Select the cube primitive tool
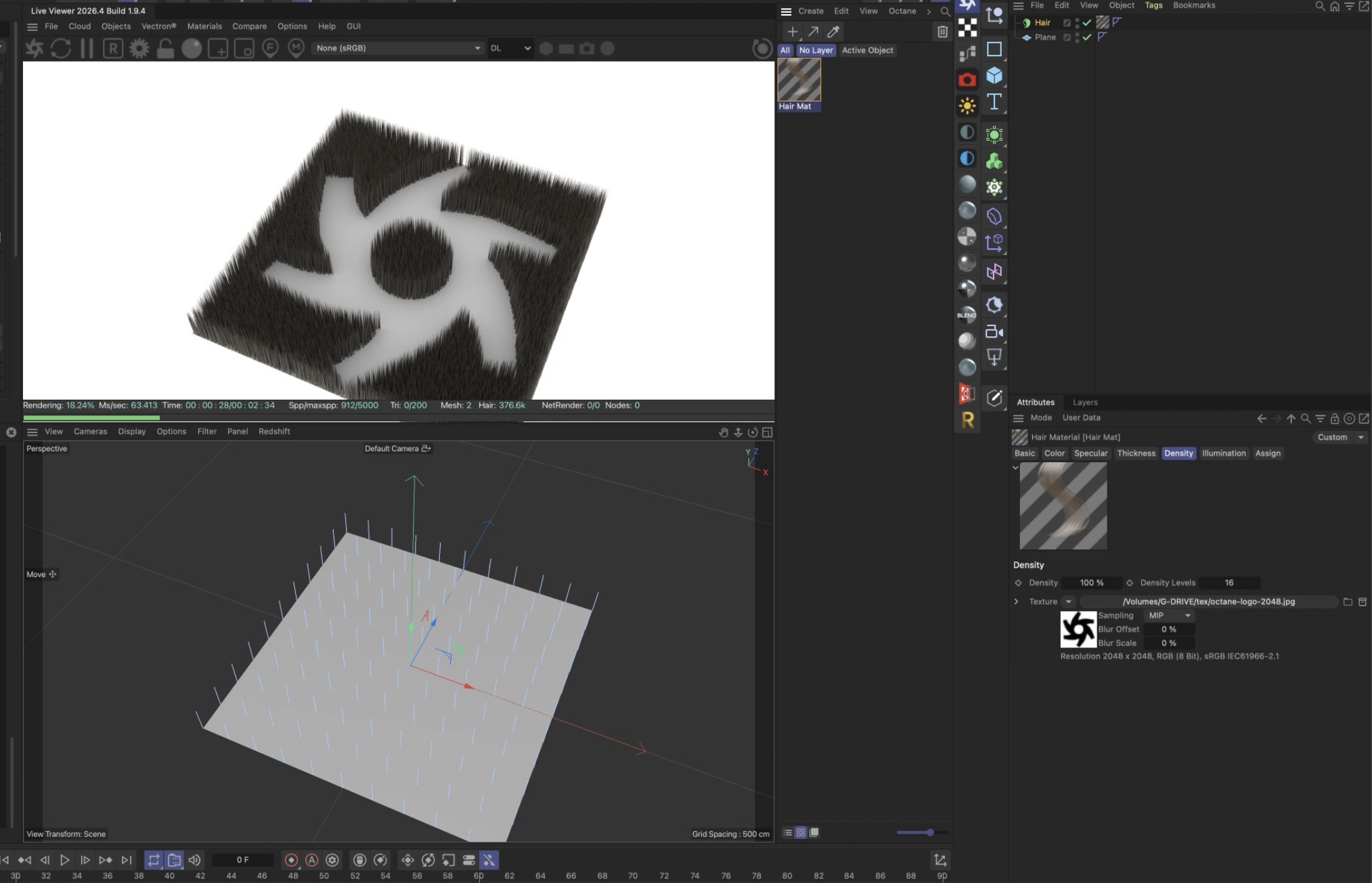This screenshot has width=1372, height=883. click(994, 75)
